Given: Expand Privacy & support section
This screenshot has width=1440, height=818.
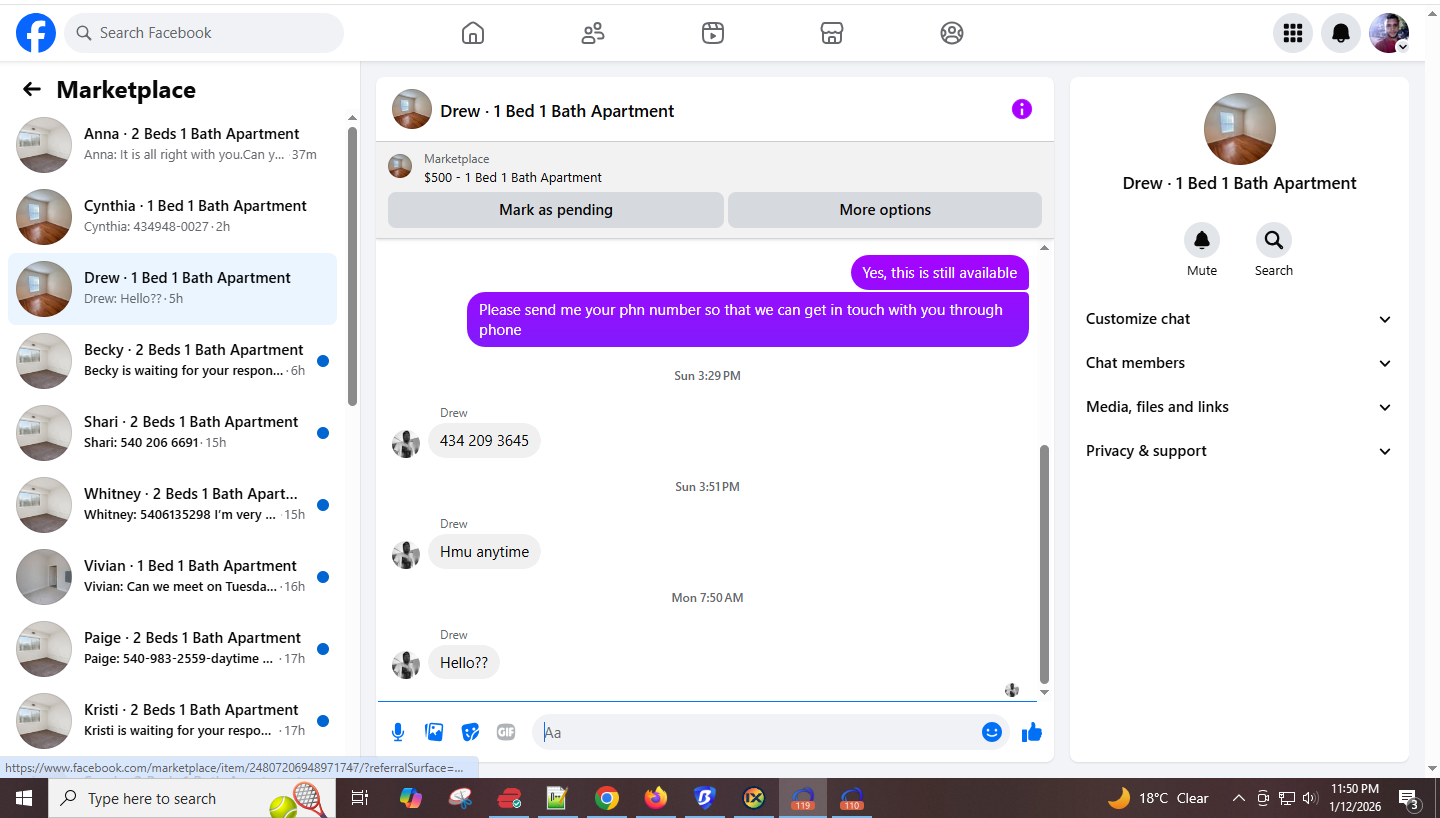Looking at the screenshot, I should click(x=1239, y=451).
